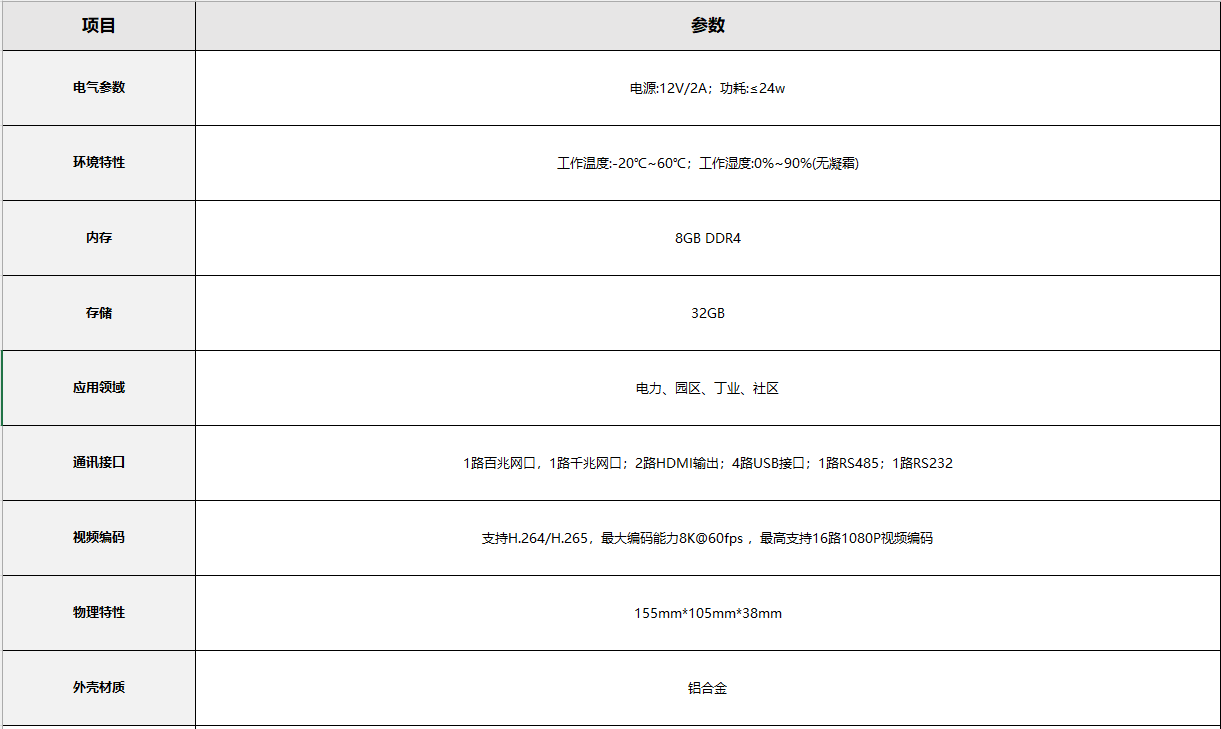Click the 物理特性 row label

[99, 613]
